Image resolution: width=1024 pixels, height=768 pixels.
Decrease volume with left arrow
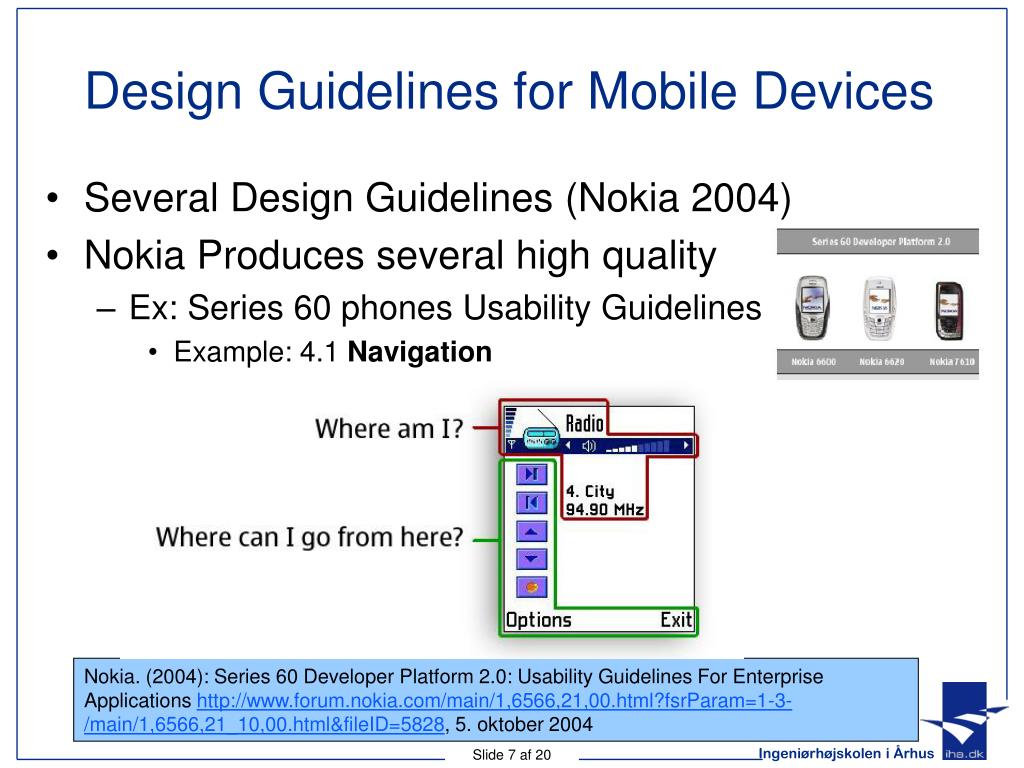(568, 446)
